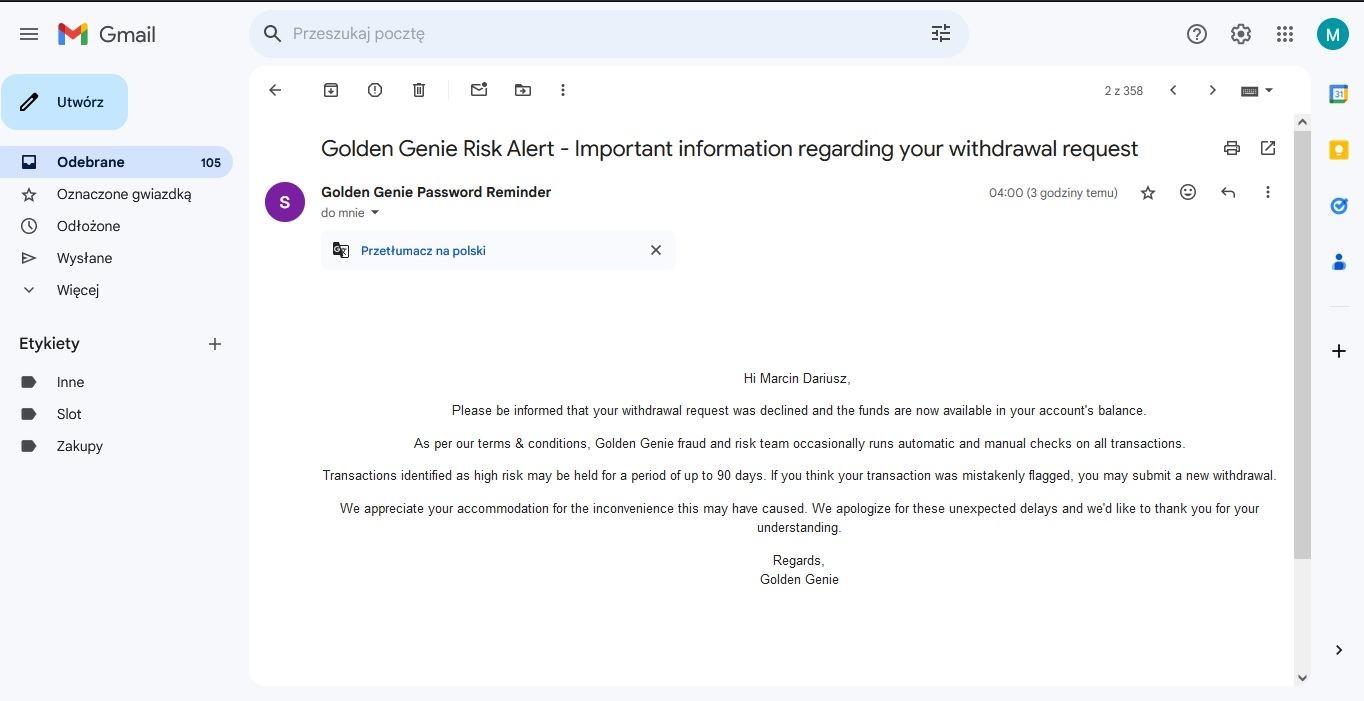Archive this email with the archive icon

pos(331,90)
